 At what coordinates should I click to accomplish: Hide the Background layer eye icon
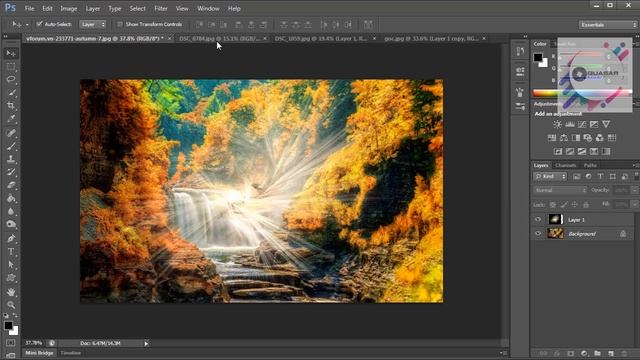click(538, 233)
